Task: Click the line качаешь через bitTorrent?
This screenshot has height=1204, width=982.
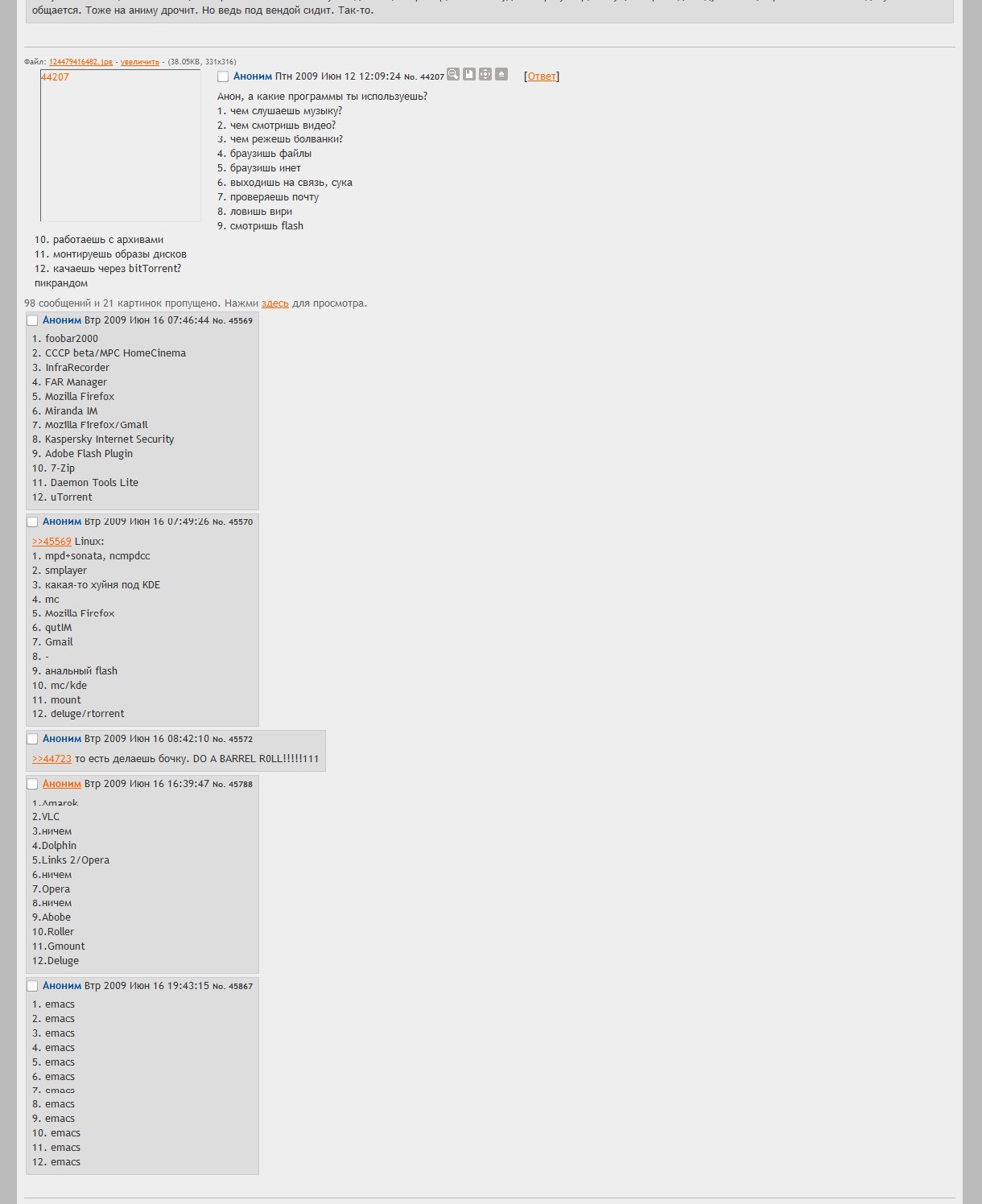Action: pos(118,269)
